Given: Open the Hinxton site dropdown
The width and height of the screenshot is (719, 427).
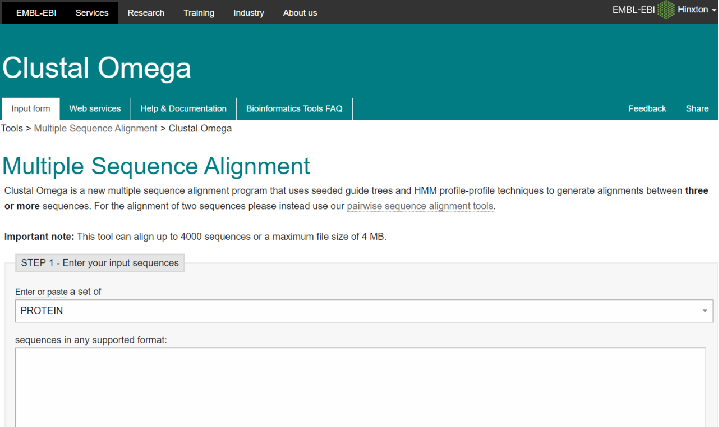Looking at the screenshot, I should (x=696, y=10).
